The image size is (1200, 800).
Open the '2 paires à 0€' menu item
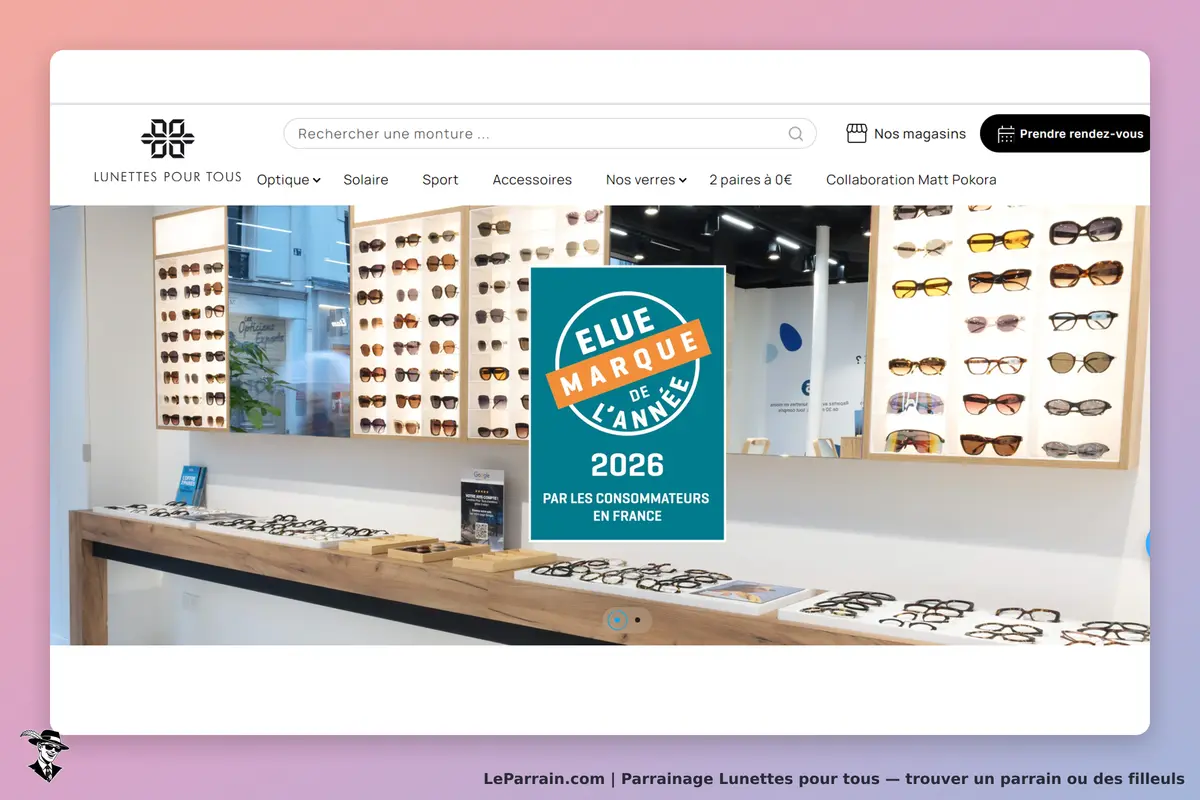pyautogui.click(x=751, y=180)
